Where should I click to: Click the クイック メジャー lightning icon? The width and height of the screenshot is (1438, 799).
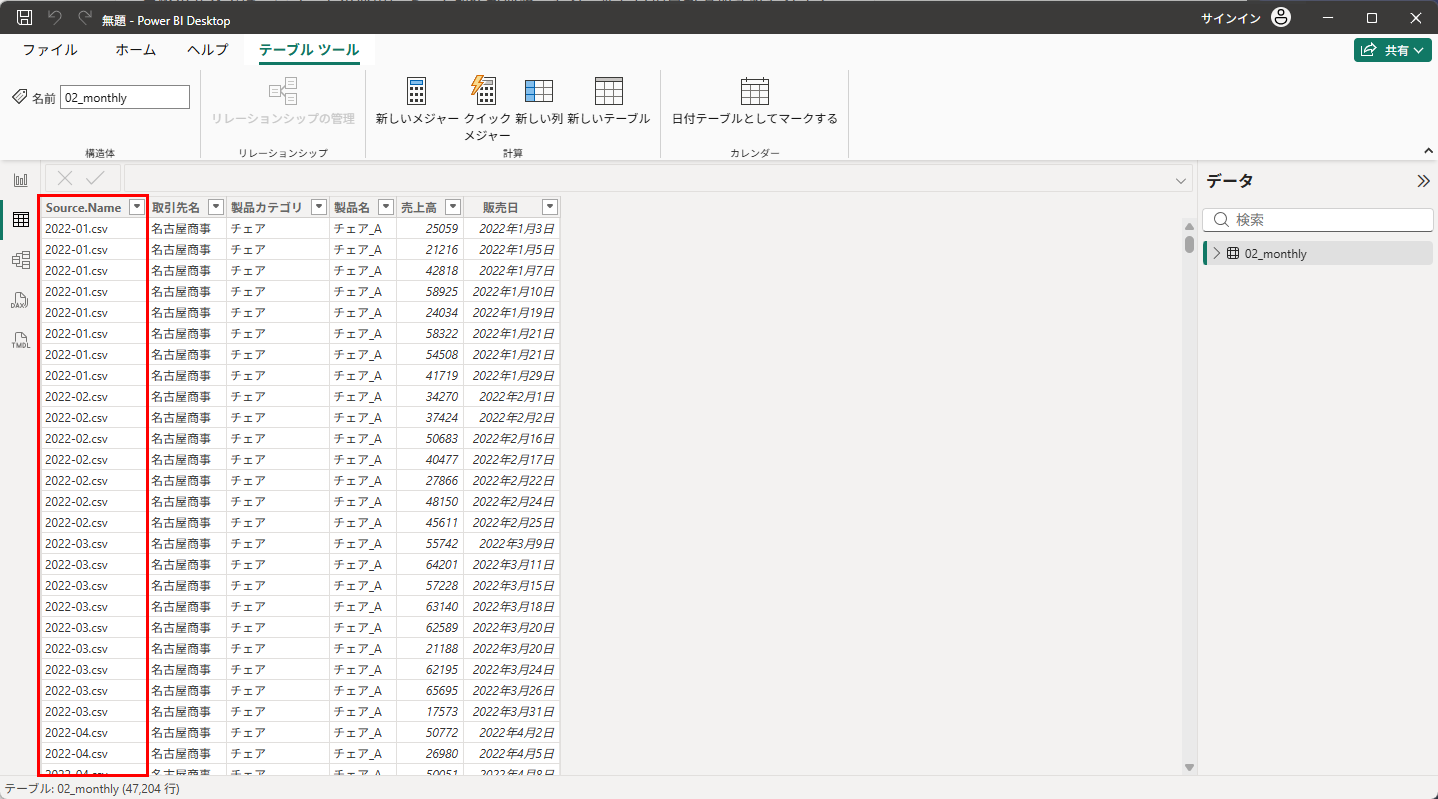tap(484, 90)
